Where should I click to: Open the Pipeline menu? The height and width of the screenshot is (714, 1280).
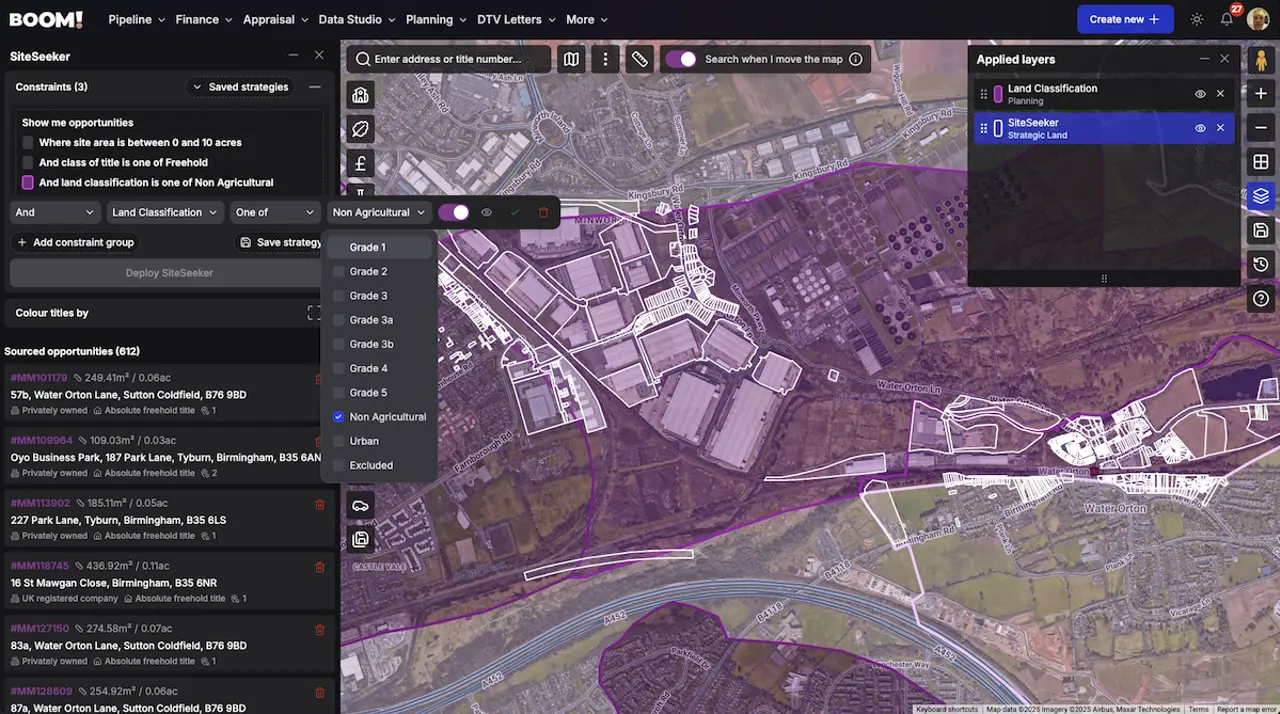tap(137, 19)
